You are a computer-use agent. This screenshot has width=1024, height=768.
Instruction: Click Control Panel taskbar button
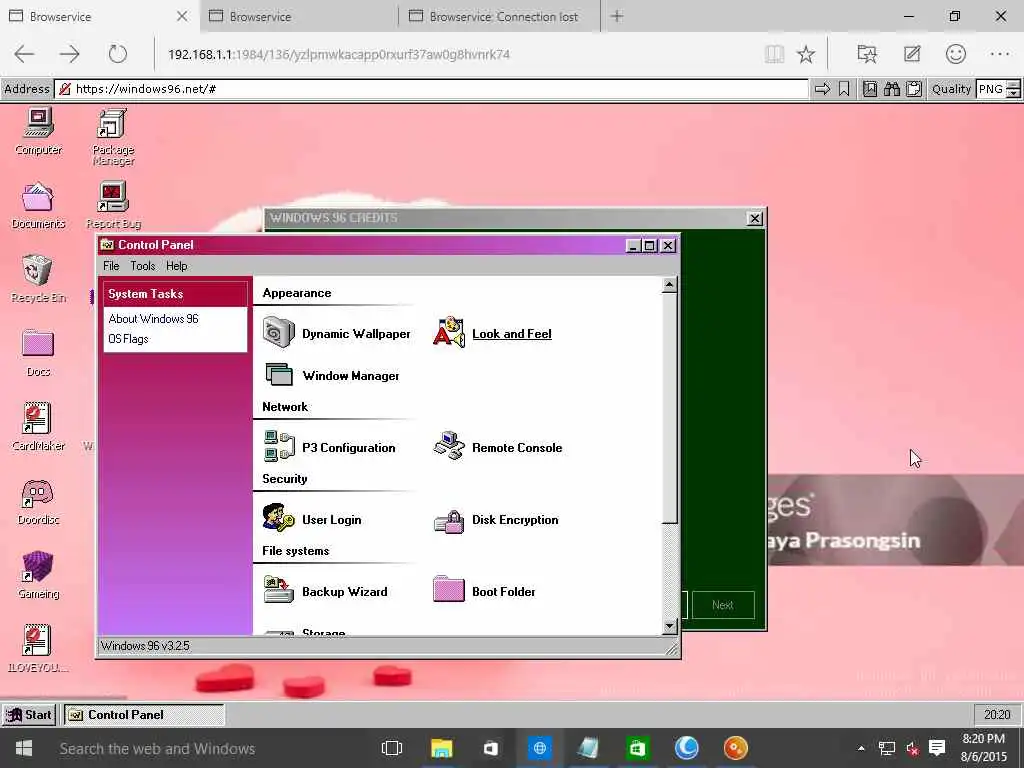tap(144, 714)
